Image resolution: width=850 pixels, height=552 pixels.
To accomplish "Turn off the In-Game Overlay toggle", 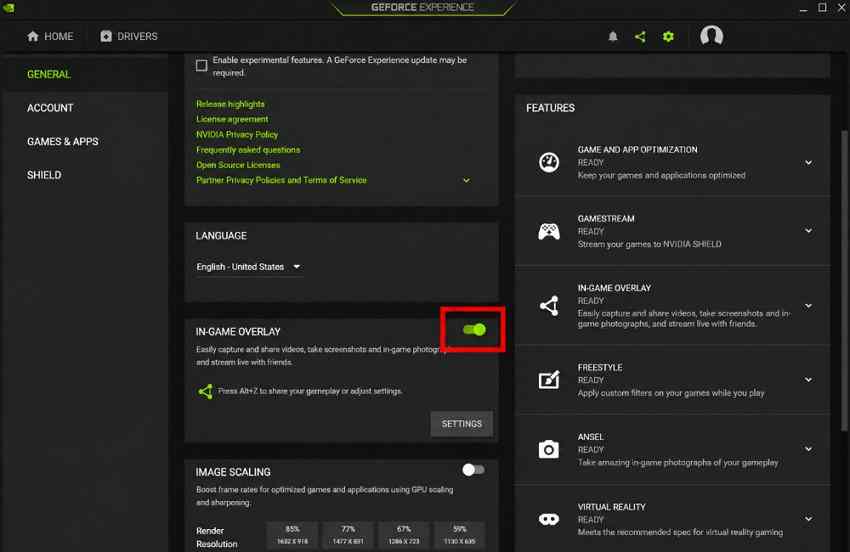I will tap(474, 330).
